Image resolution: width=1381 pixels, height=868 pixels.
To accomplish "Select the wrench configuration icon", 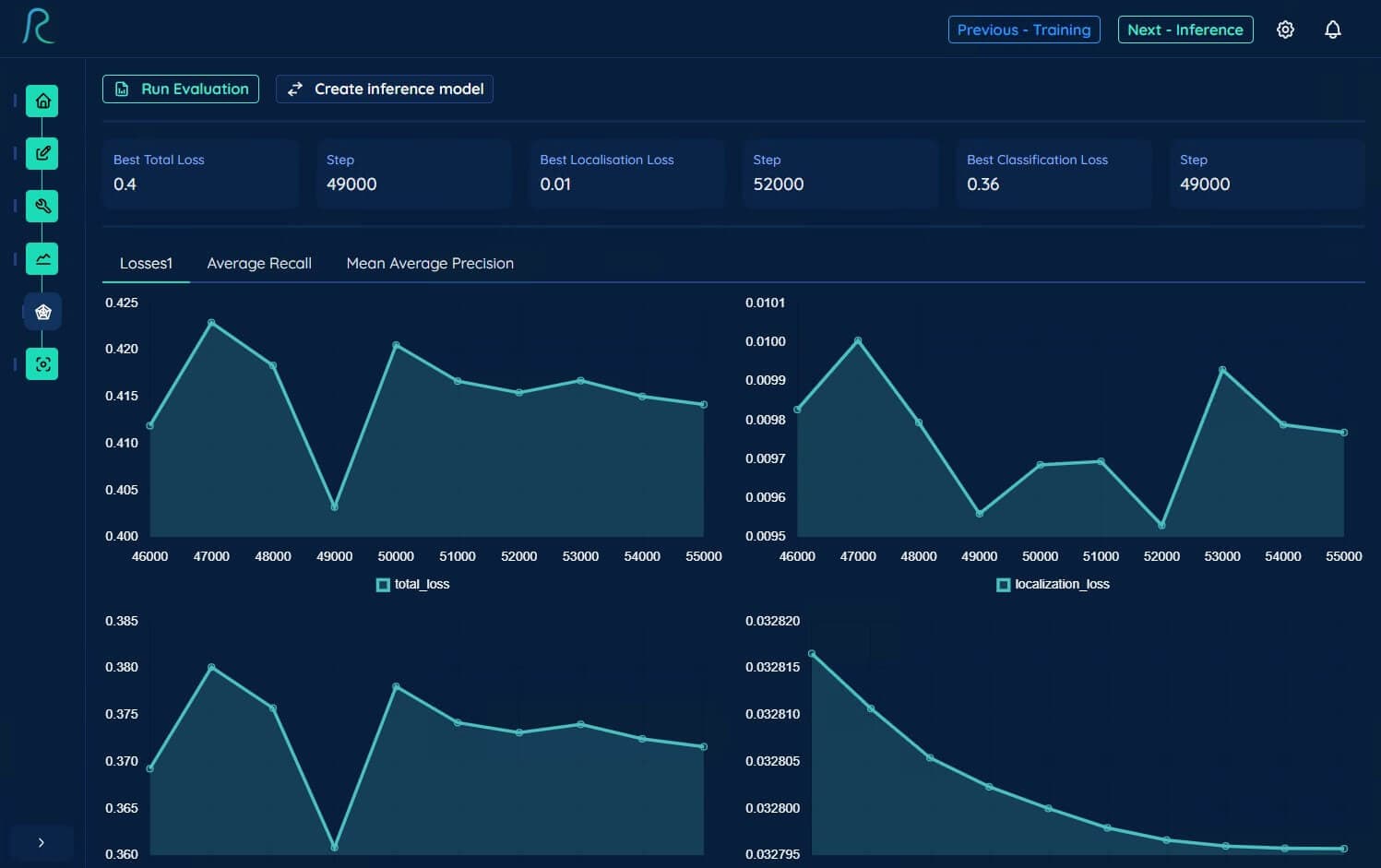I will coord(42,206).
